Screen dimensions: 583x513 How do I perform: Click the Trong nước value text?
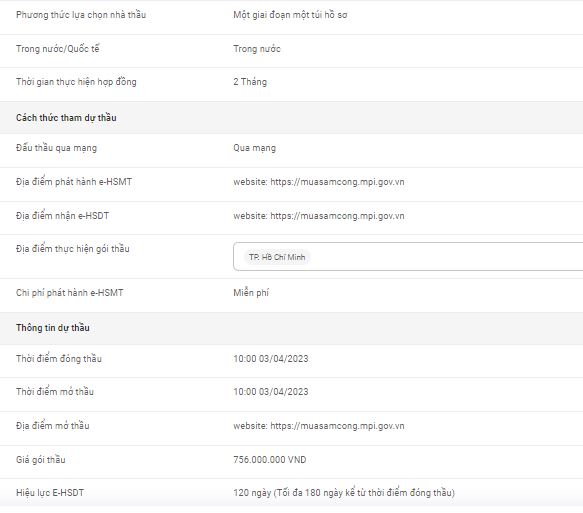click(x=257, y=49)
